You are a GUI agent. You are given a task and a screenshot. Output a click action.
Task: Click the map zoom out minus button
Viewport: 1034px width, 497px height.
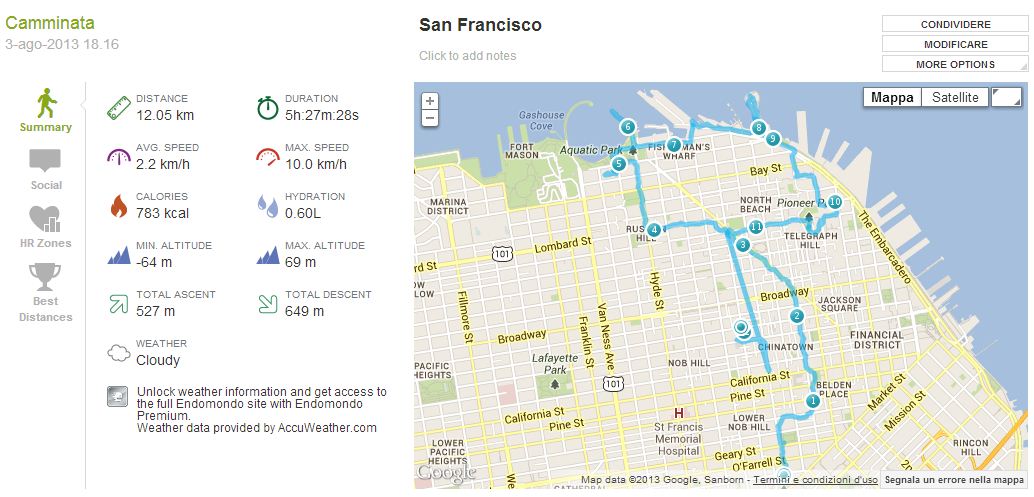(430, 118)
